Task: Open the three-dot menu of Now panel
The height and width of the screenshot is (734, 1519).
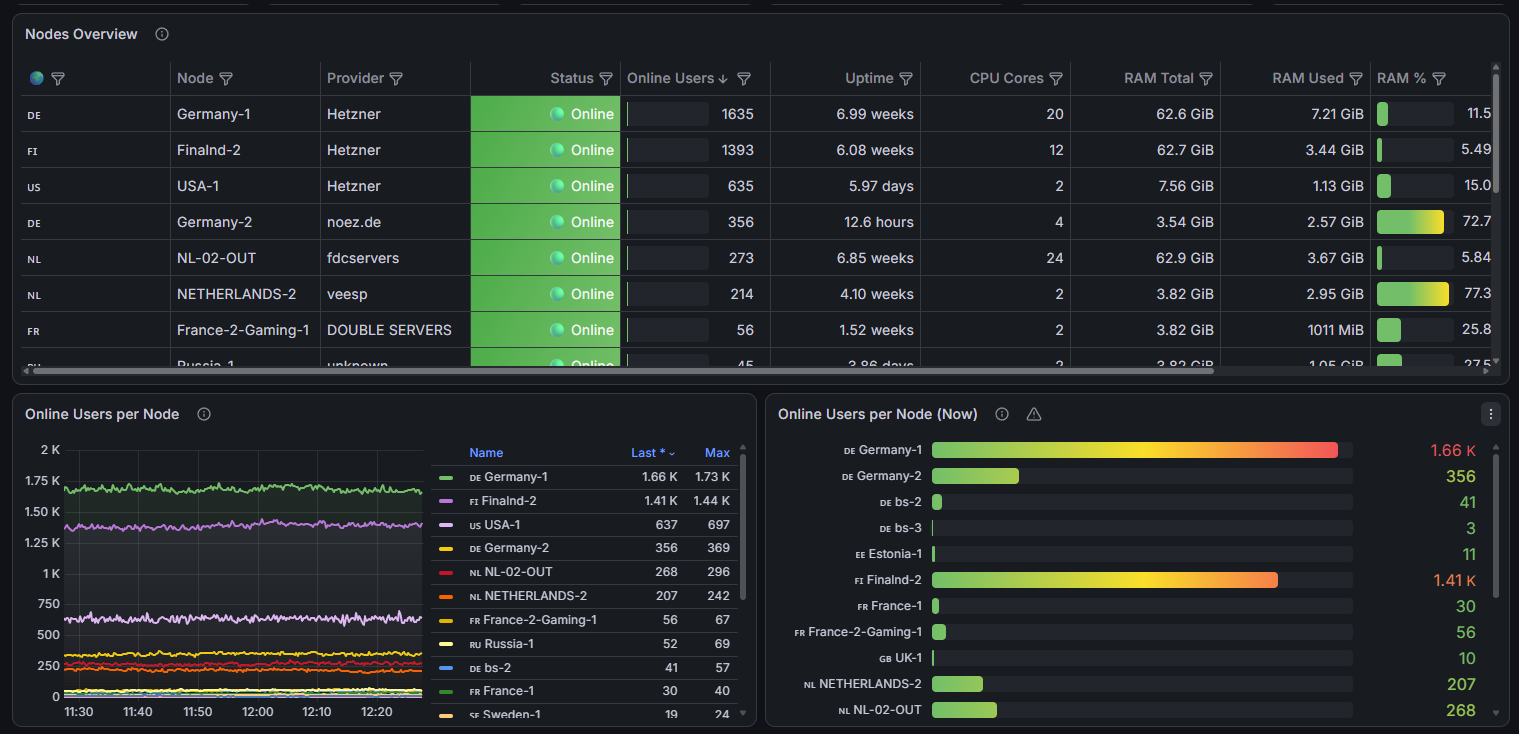Action: (1491, 414)
